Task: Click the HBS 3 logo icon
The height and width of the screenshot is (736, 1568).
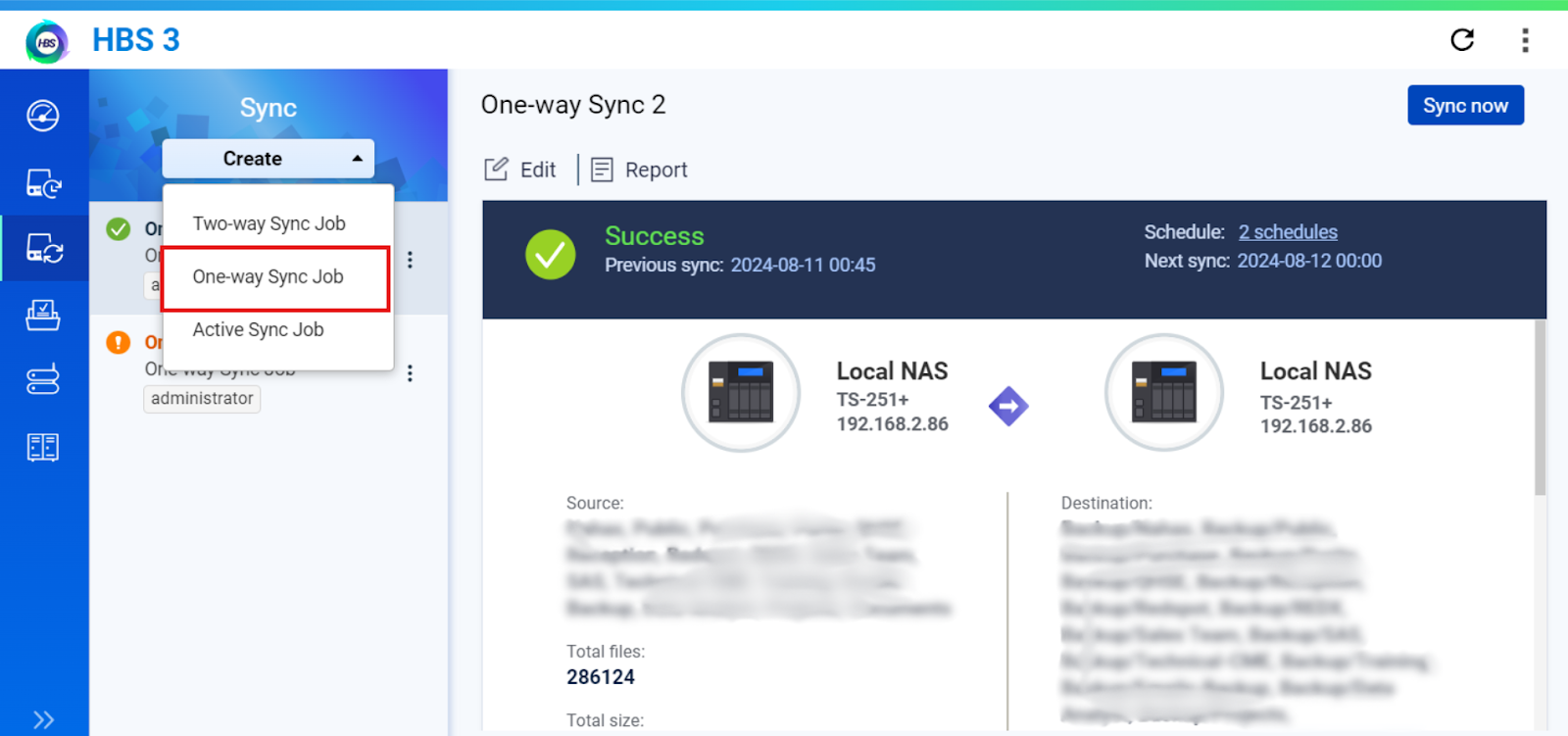Action: pyautogui.click(x=47, y=42)
